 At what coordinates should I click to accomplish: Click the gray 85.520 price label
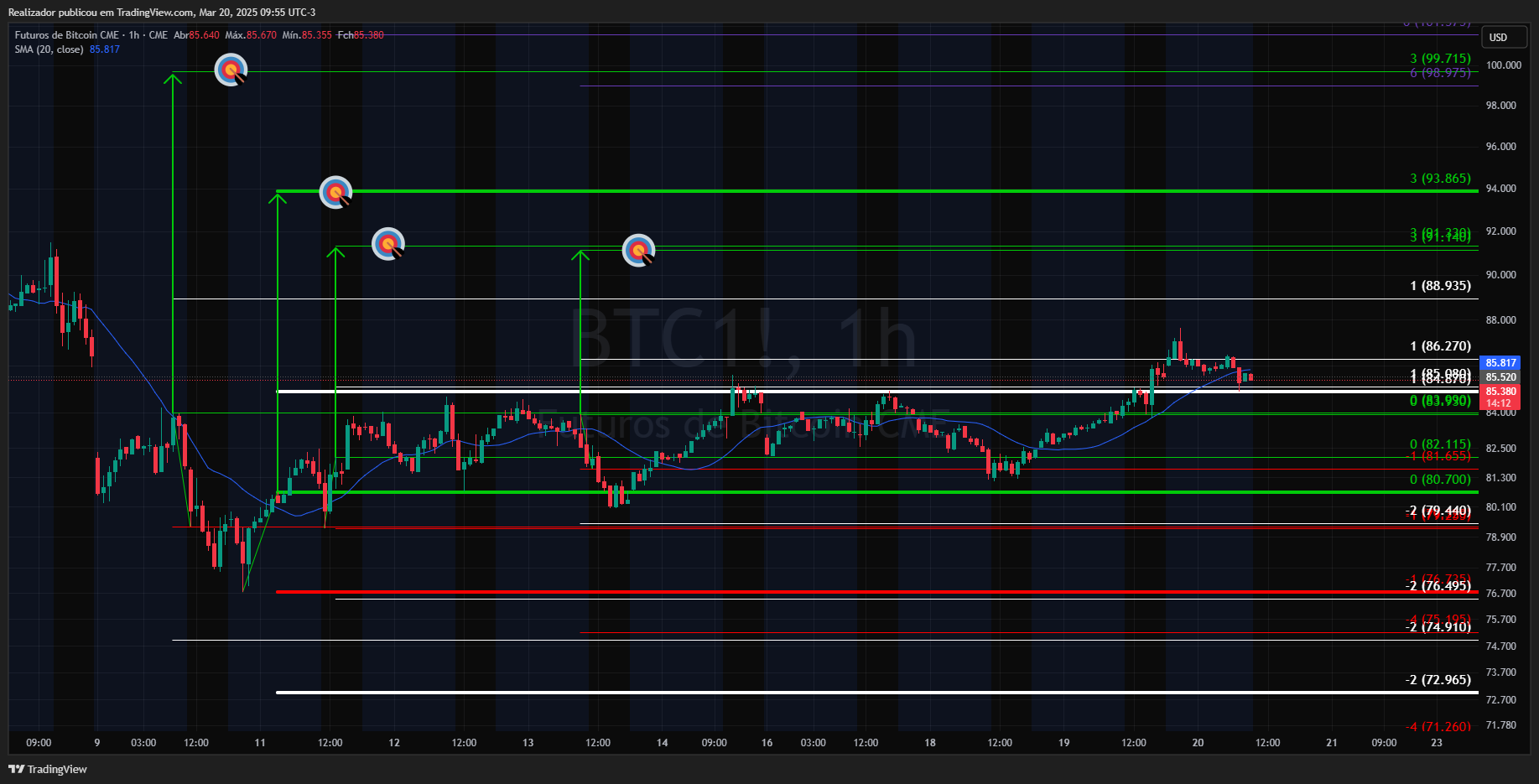point(1501,377)
